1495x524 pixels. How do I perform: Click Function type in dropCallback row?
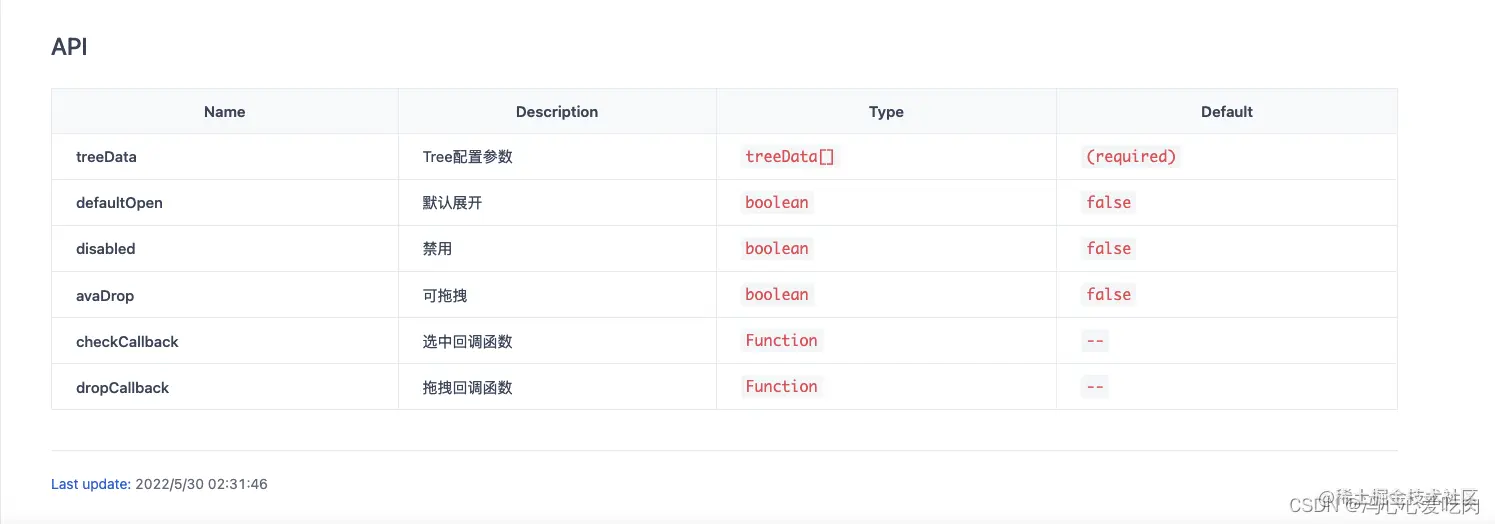(x=782, y=387)
